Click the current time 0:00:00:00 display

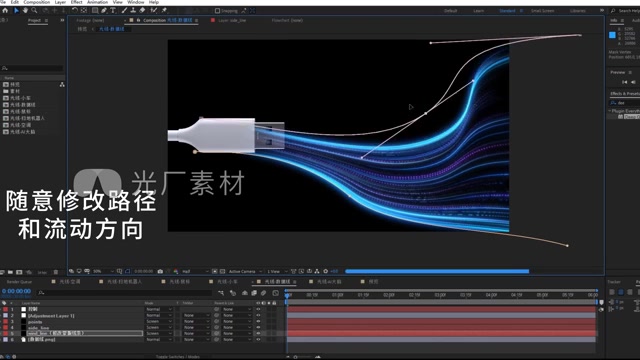click(x=16, y=291)
